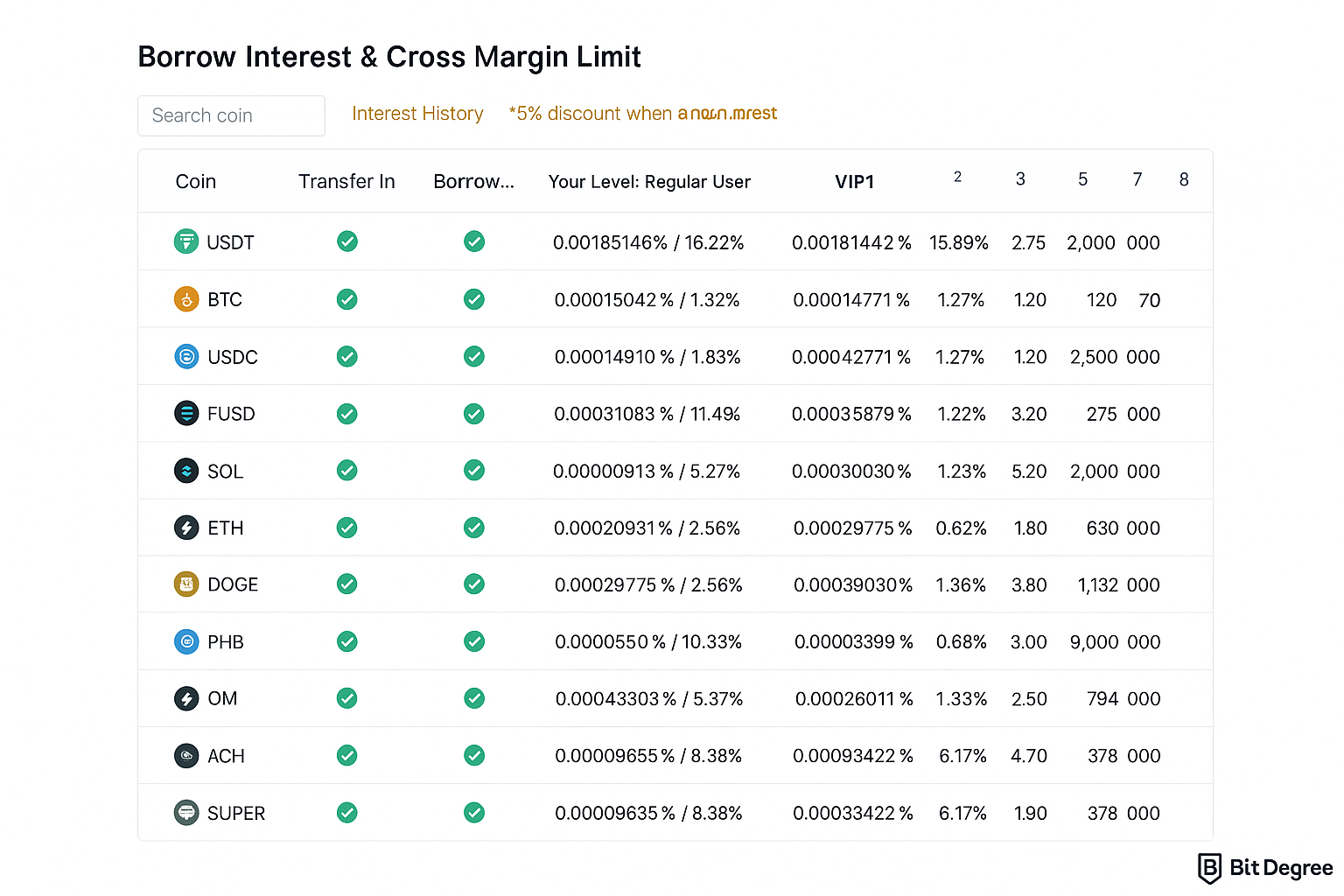The image size is (1344, 896).
Task: Select the USDC coin icon
Action: [x=185, y=357]
